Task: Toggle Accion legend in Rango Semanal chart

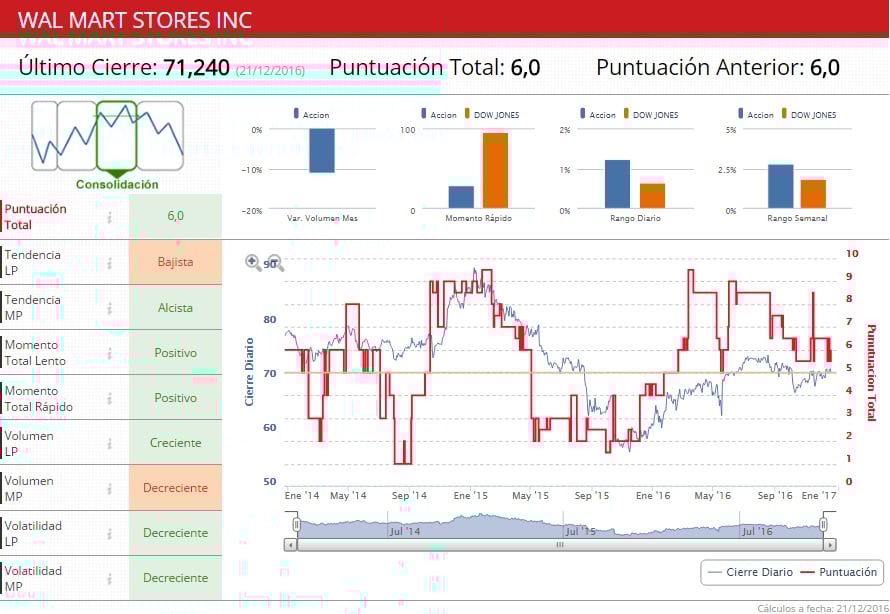Action: click(755, 114)
